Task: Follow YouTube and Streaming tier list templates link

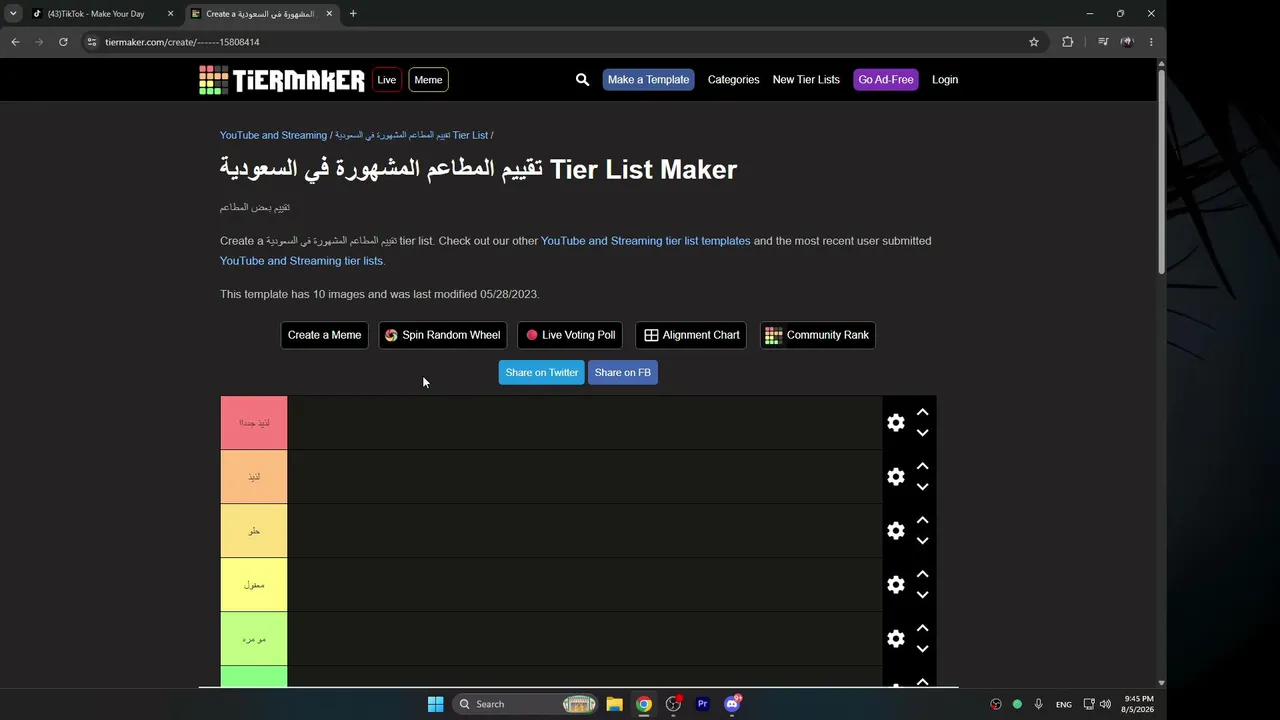Action: coord(645,241)
